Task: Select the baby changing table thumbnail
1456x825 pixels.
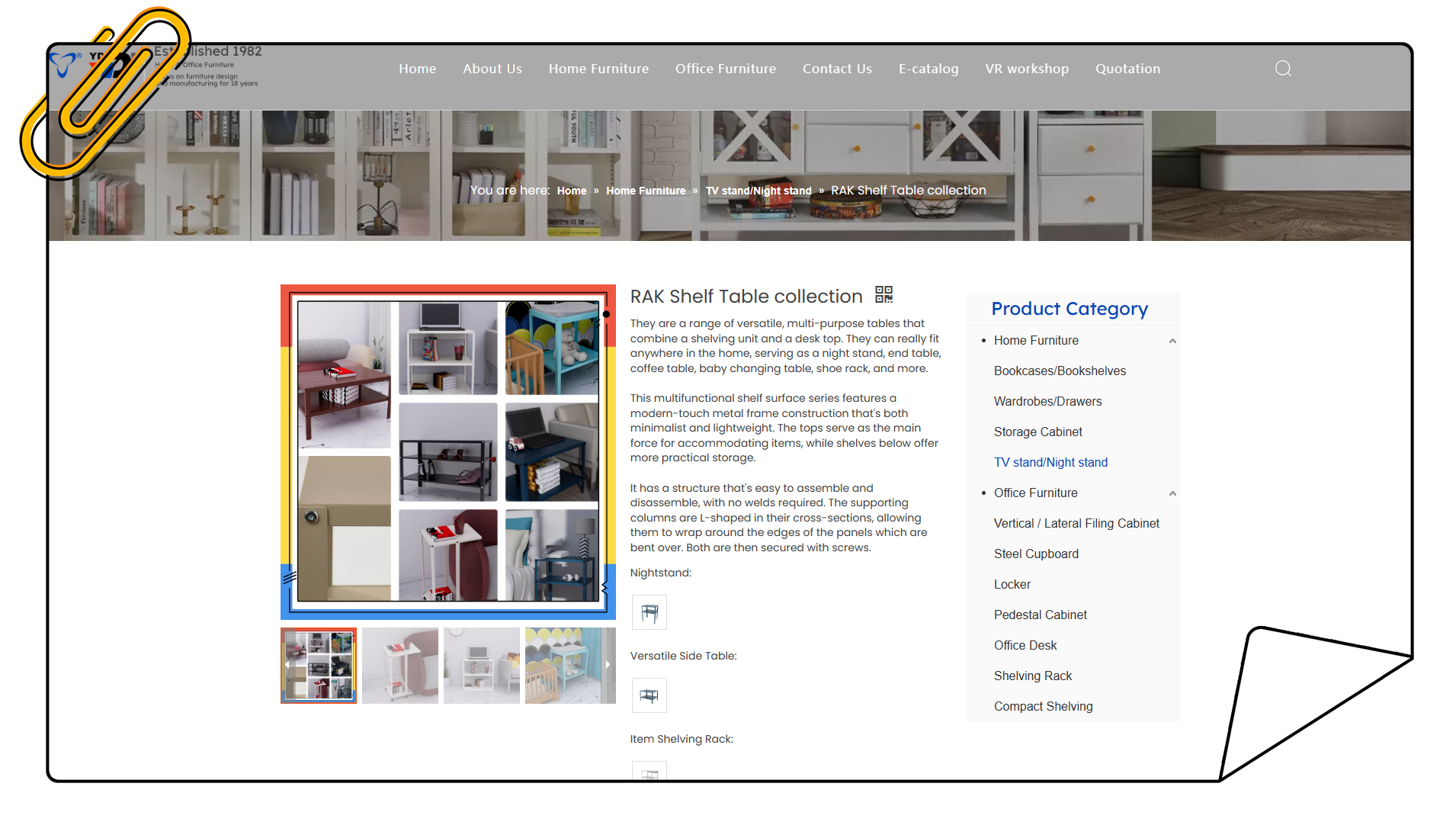Action: (563, 665)
